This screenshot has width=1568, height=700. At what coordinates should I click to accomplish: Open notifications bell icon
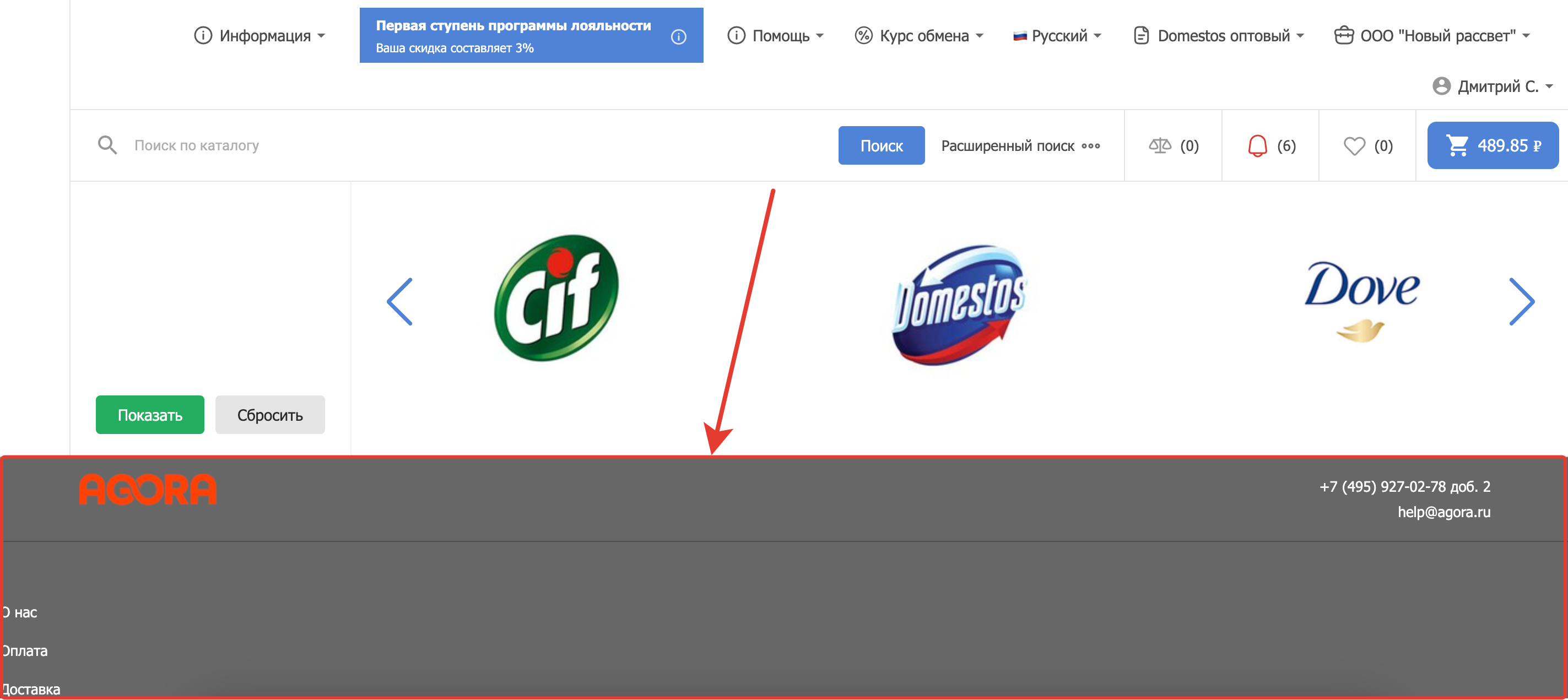[1257, 145]
